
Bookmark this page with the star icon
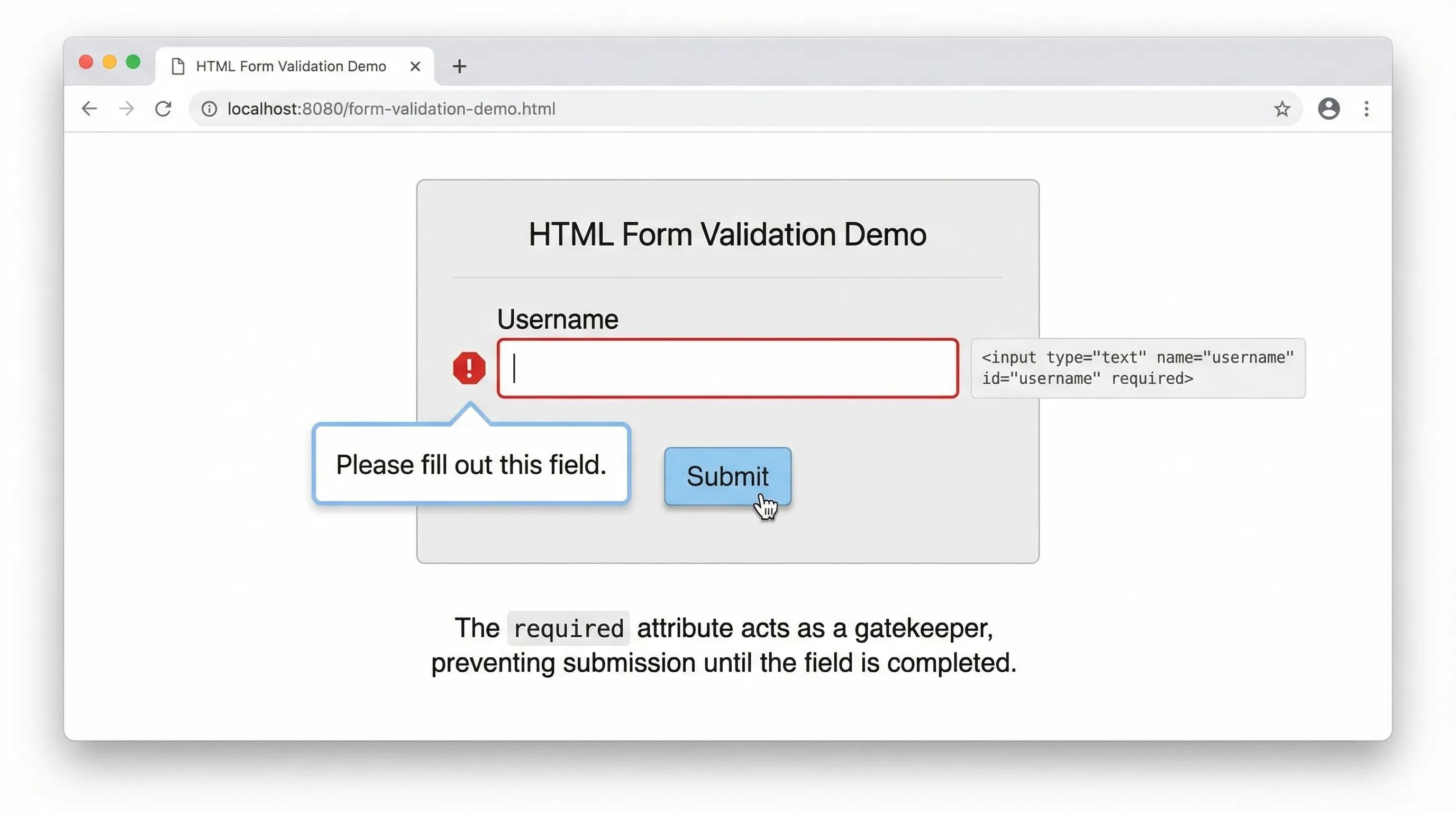pyautogui.click(x=1282, y=109)
